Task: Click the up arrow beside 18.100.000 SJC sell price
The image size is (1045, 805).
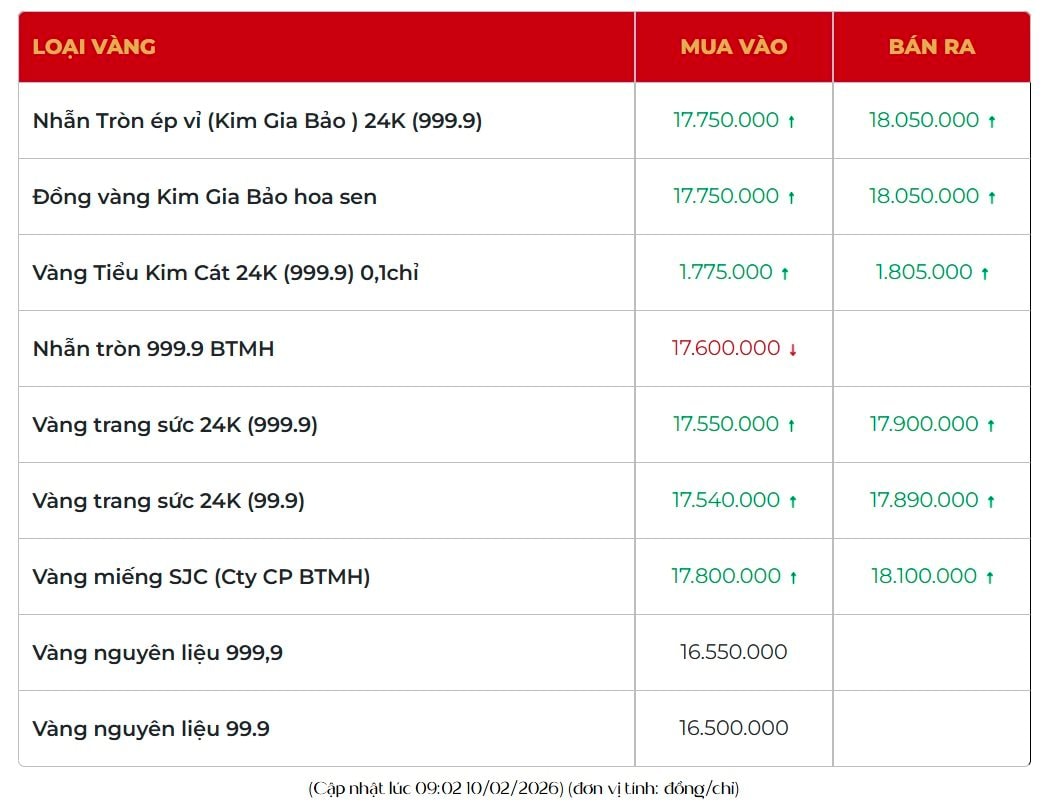Action: [989, 577]
